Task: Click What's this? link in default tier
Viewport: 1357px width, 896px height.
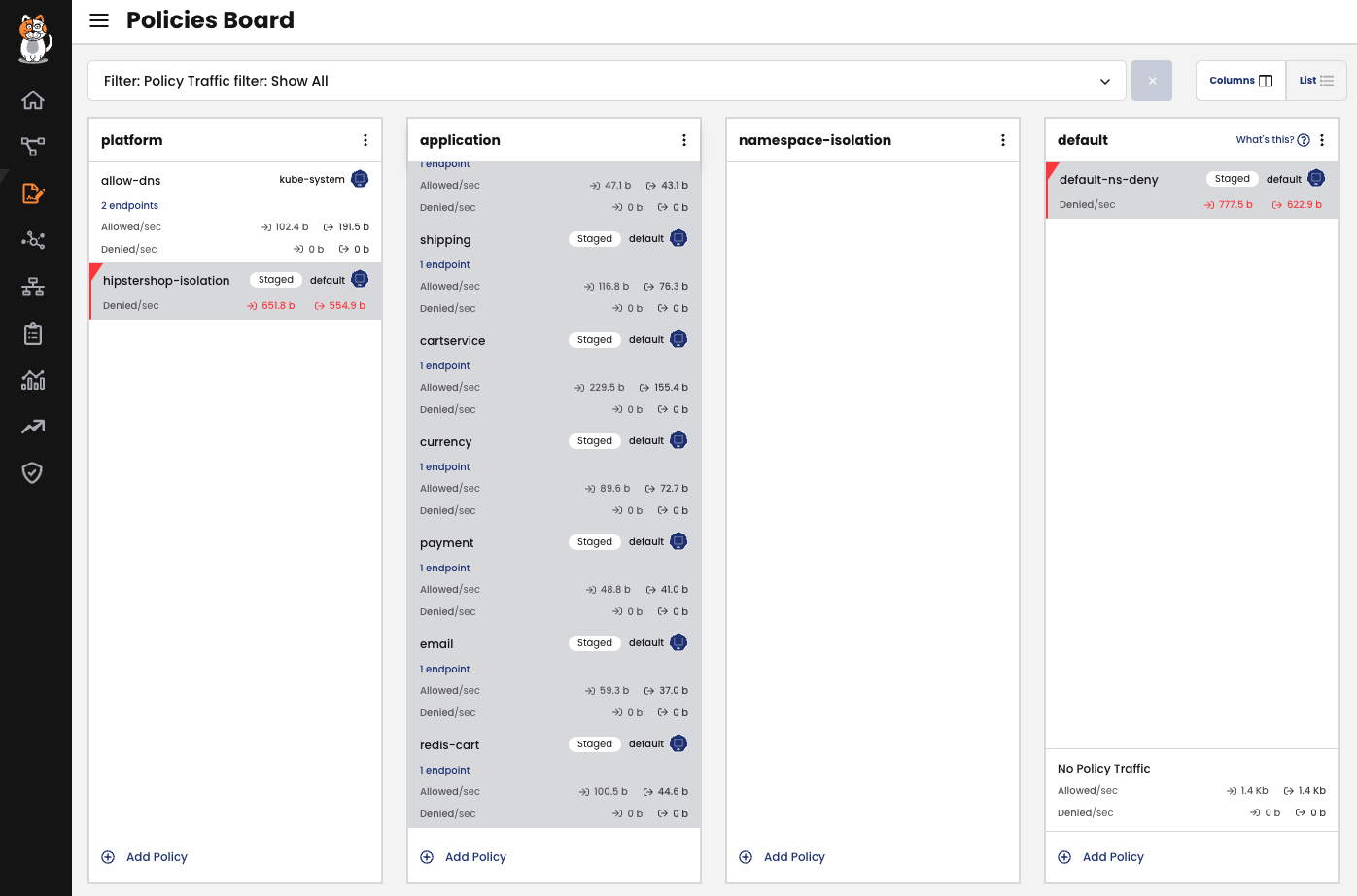Action: point(1265,140)
